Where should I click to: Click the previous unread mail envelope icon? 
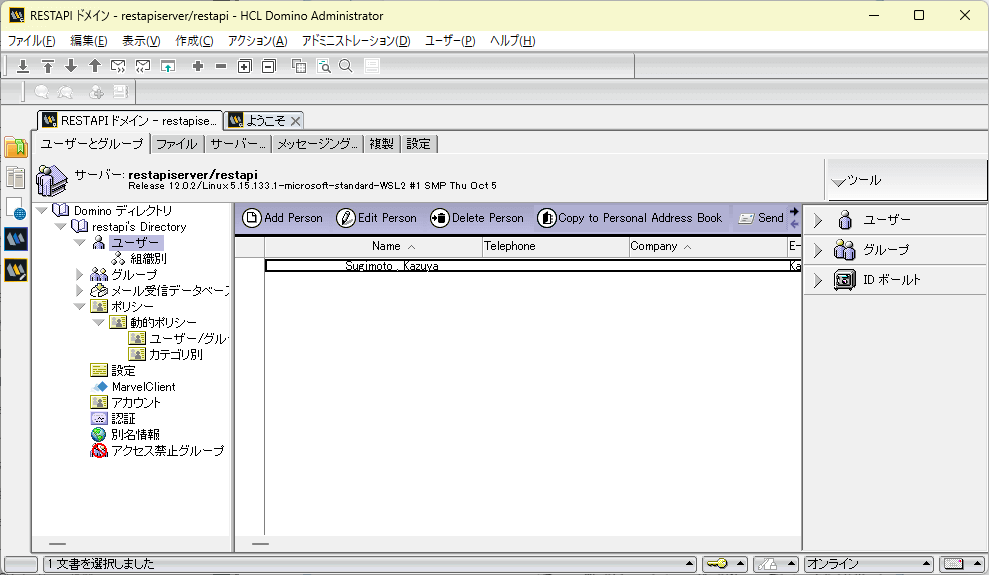143,66
